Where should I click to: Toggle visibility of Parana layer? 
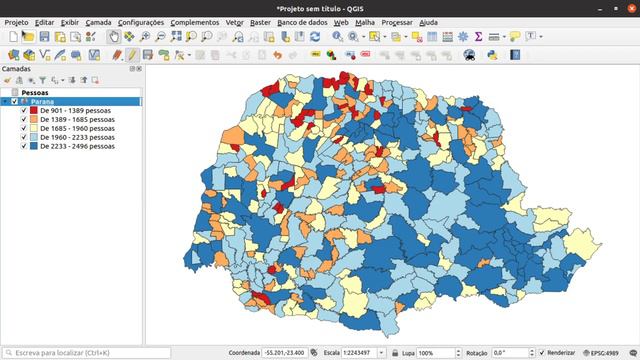15,102
